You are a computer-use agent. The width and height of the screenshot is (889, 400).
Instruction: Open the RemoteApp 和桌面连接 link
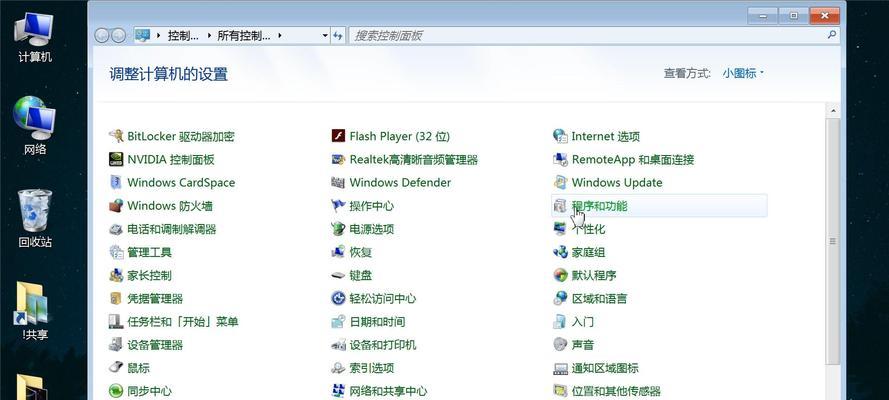[x=633, y=159]
